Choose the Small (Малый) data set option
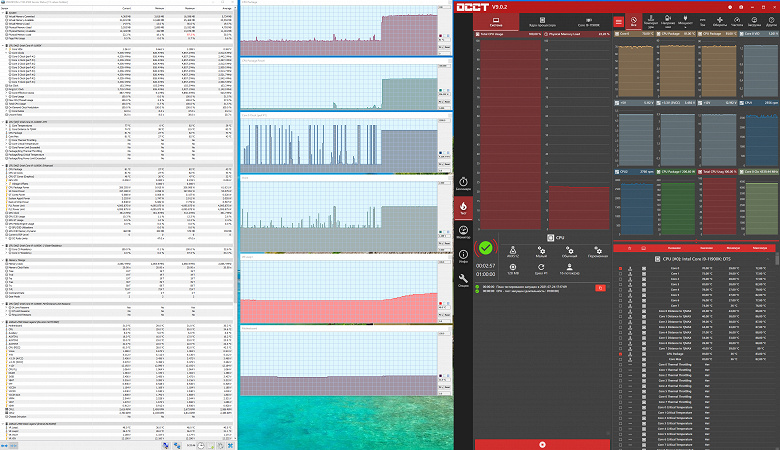 (x=541, y=252)
